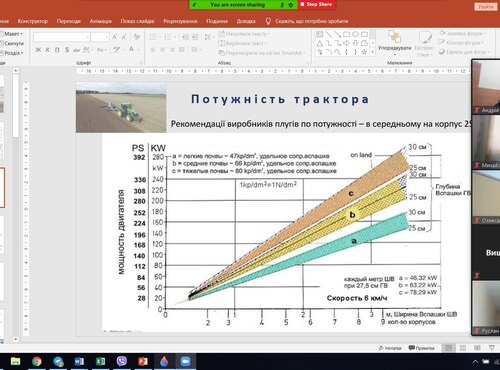Select the down arrow shape in the gallery
500x370 pixels.
tap(356, 43)
